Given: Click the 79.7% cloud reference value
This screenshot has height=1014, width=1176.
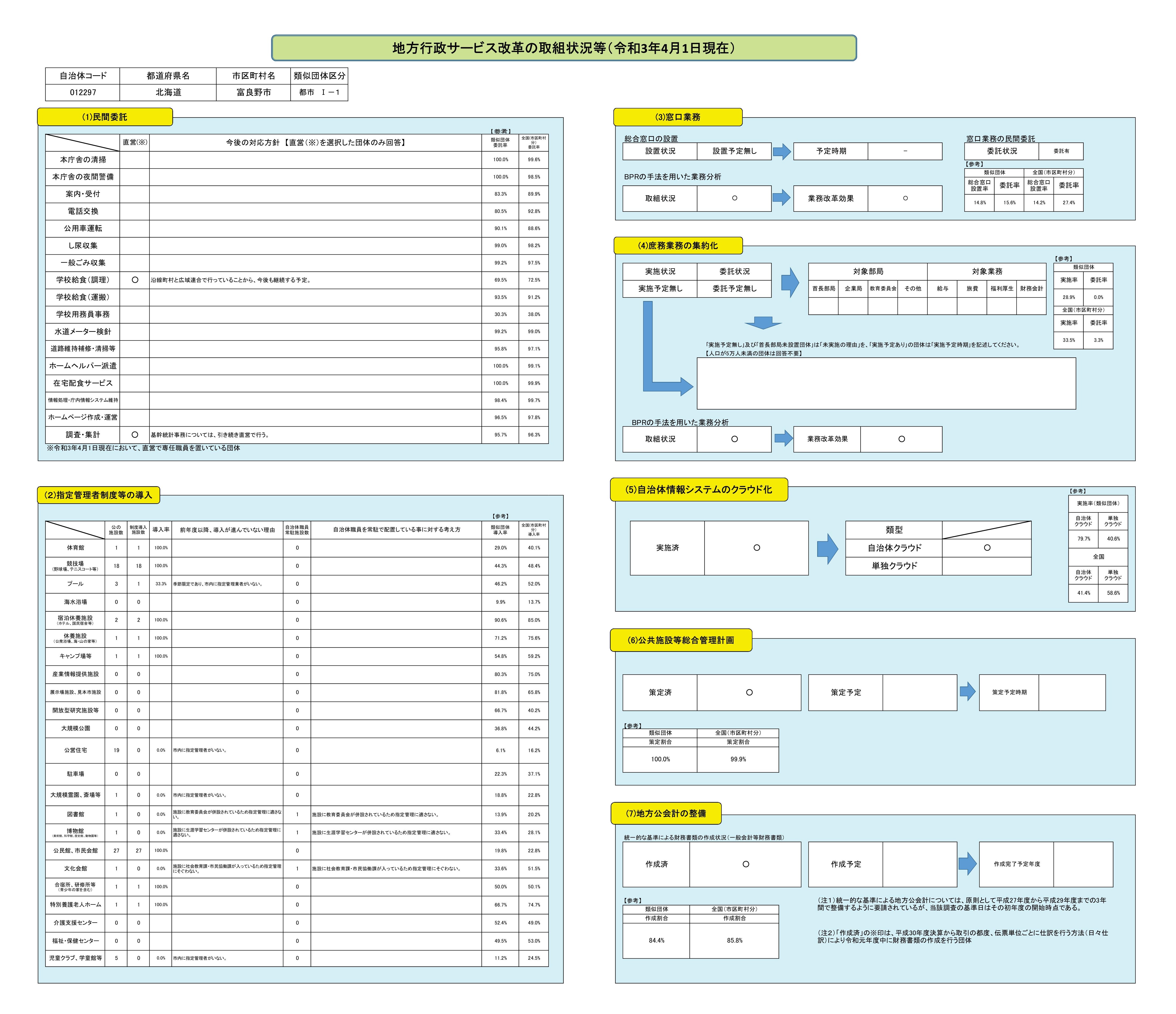Looking at the screenshot, I should [x=1083, y=539].
